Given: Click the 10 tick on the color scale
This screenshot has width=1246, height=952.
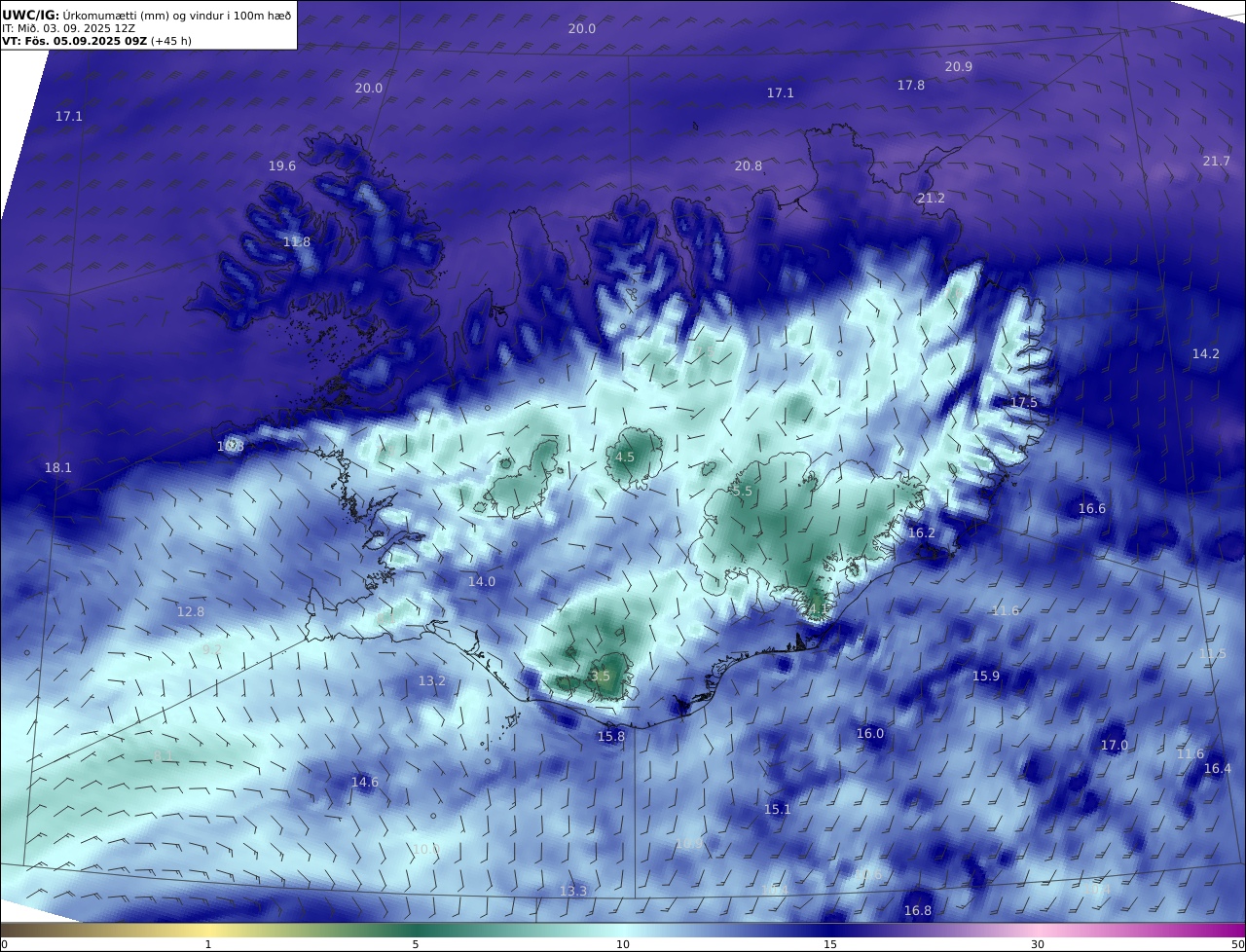Looking at the screenshot, I should (x=623, y=944).
